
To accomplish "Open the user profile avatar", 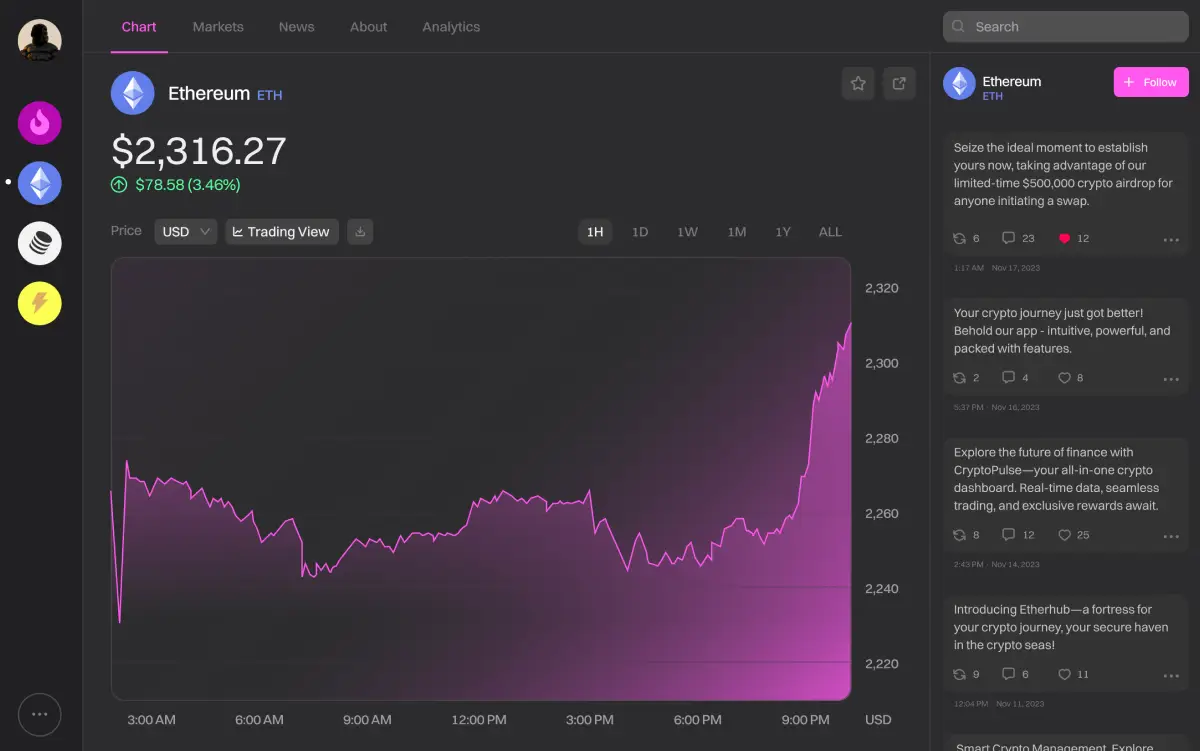I will point(40,40).
